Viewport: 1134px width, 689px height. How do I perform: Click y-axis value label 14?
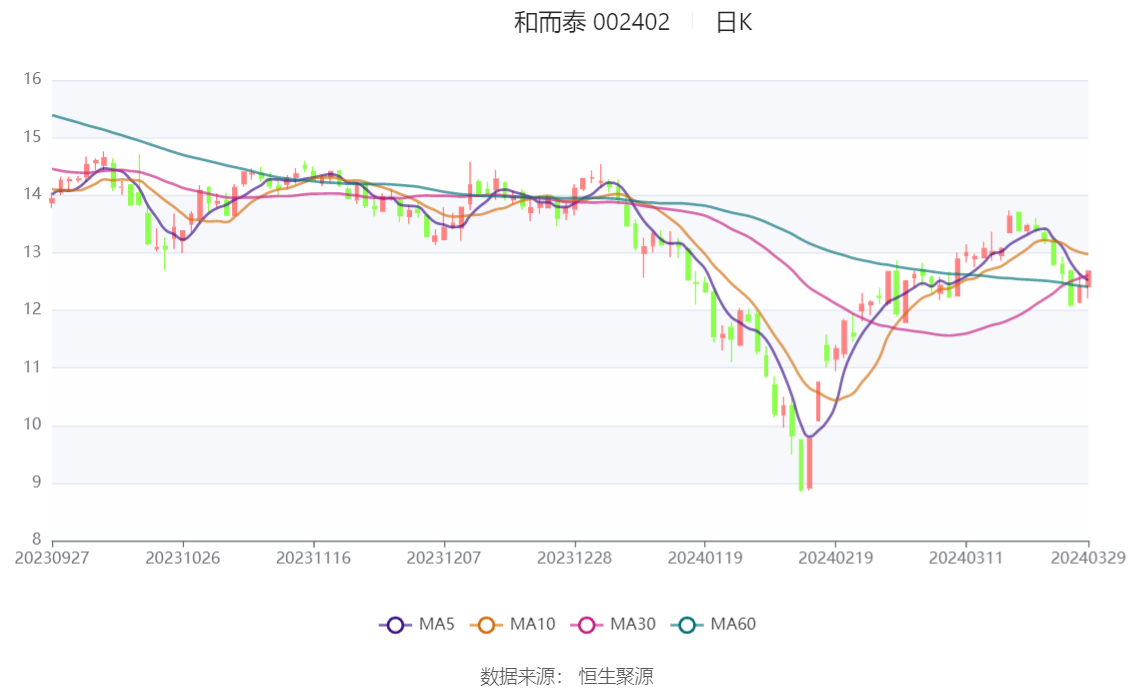point(33,194)
